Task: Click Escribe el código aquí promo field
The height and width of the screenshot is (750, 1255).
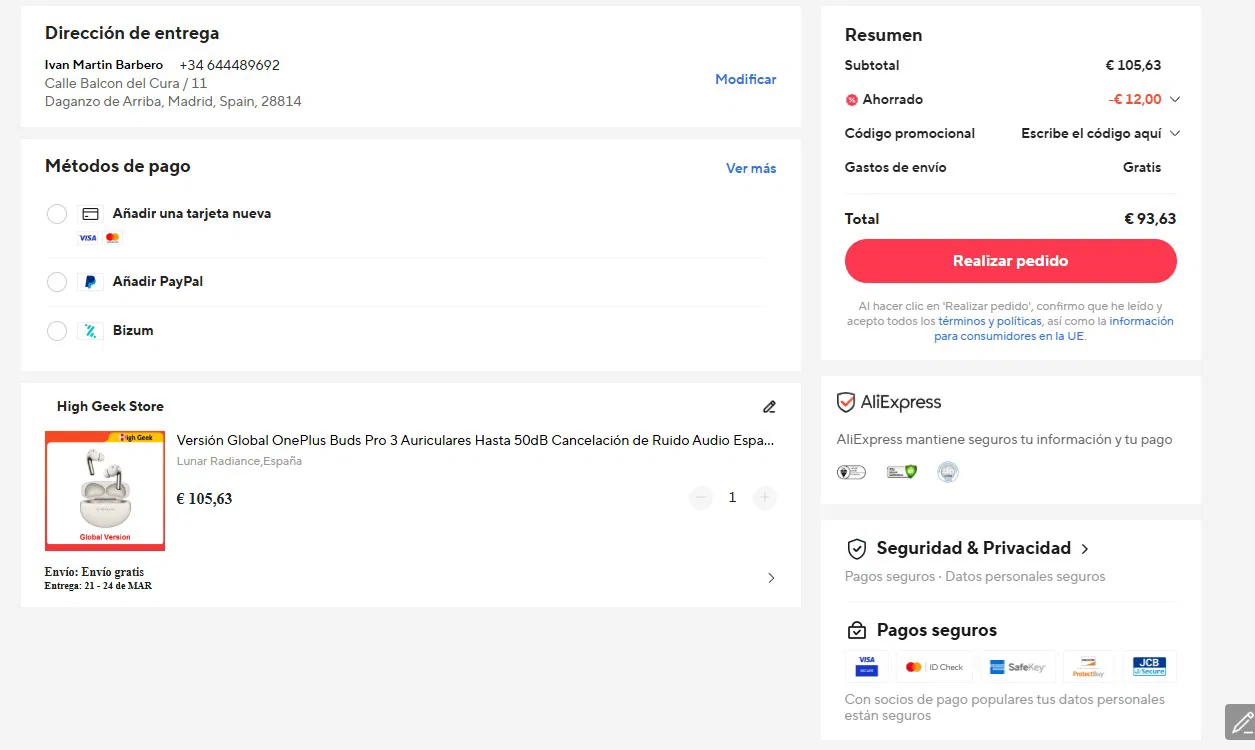Action: click(x=1091, y=134)
